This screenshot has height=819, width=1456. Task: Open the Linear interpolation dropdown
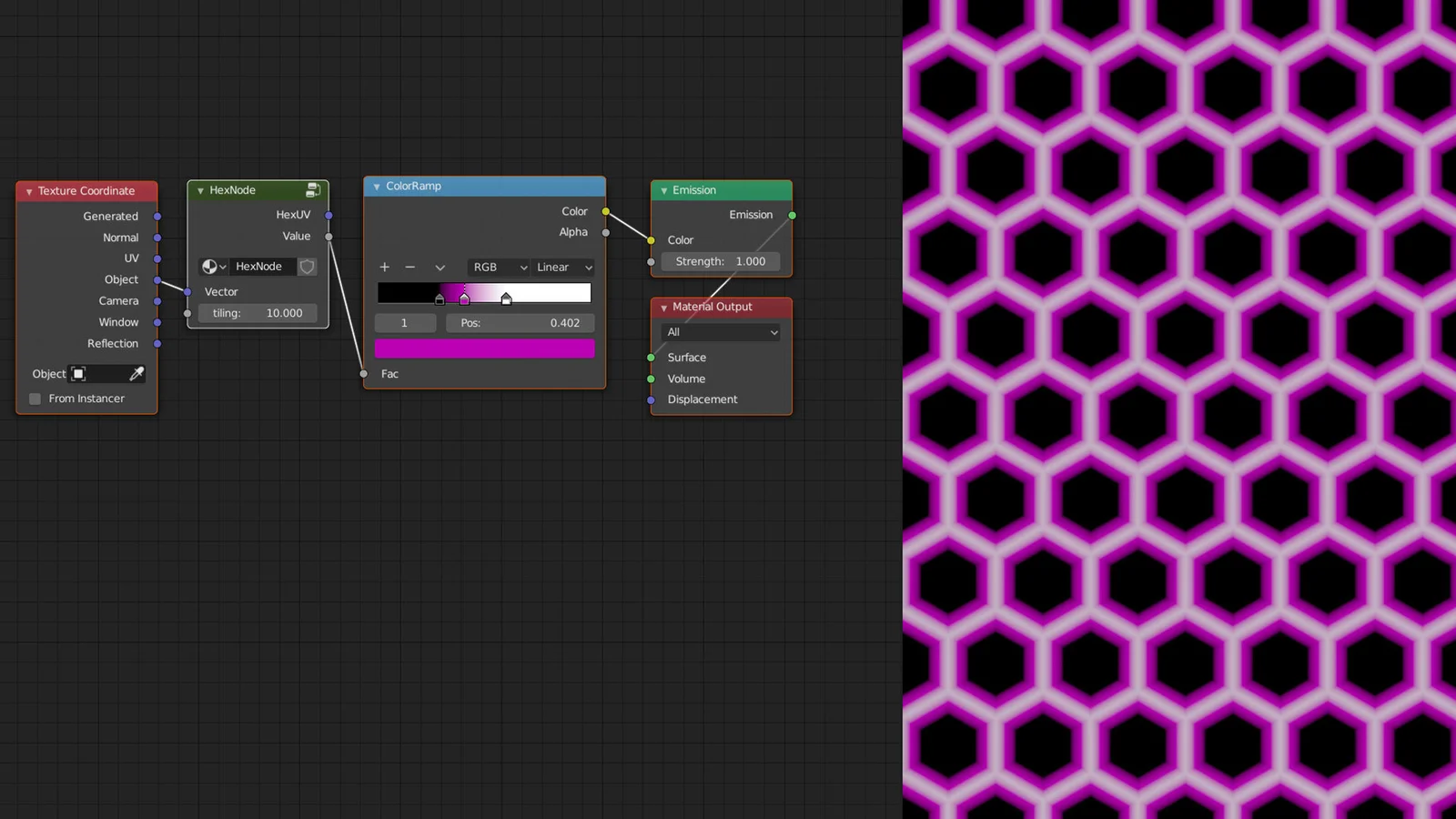(562, 268)
